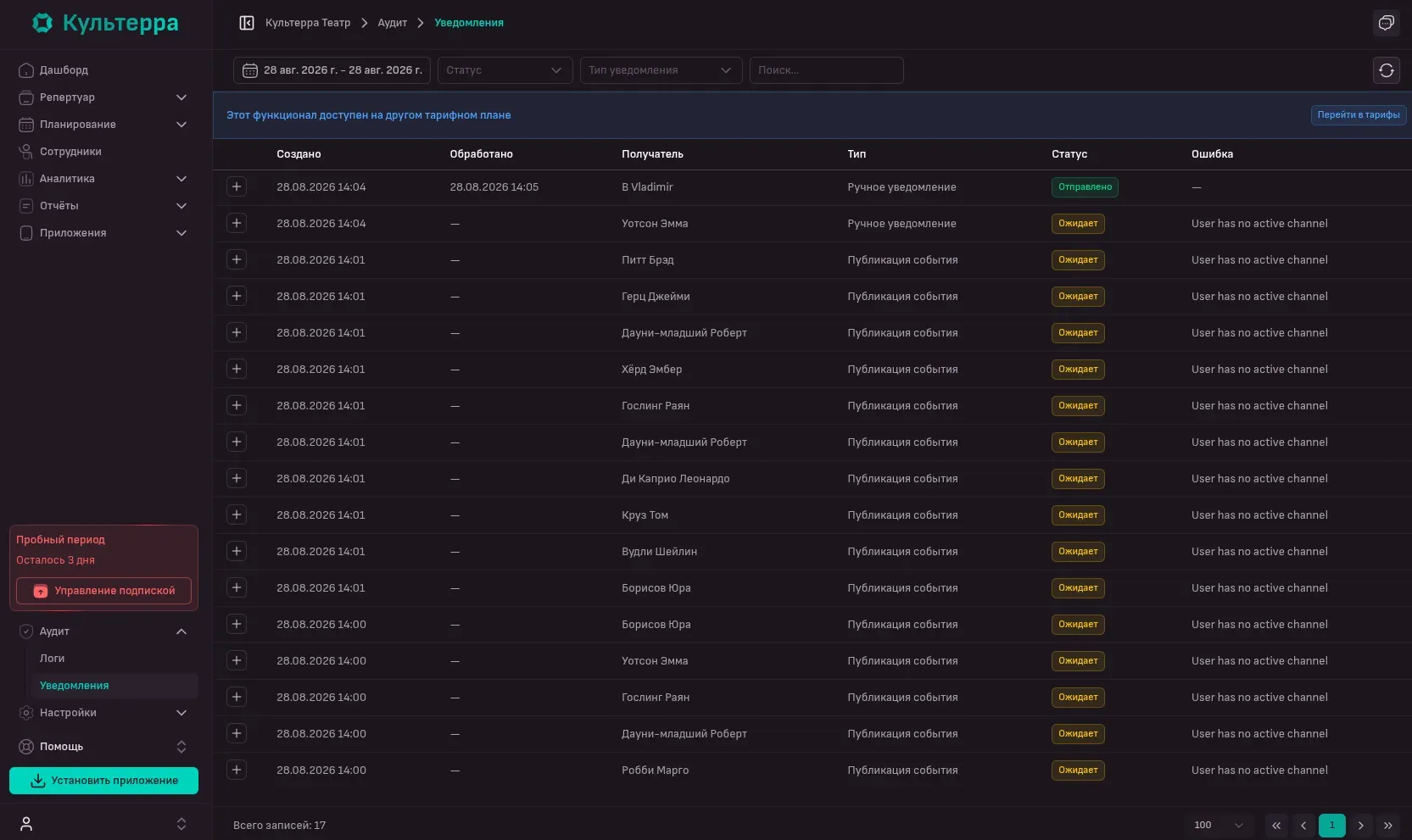
Task: Focus the Поиск search field
Action: pyautogui.click(x=827, y=70)
